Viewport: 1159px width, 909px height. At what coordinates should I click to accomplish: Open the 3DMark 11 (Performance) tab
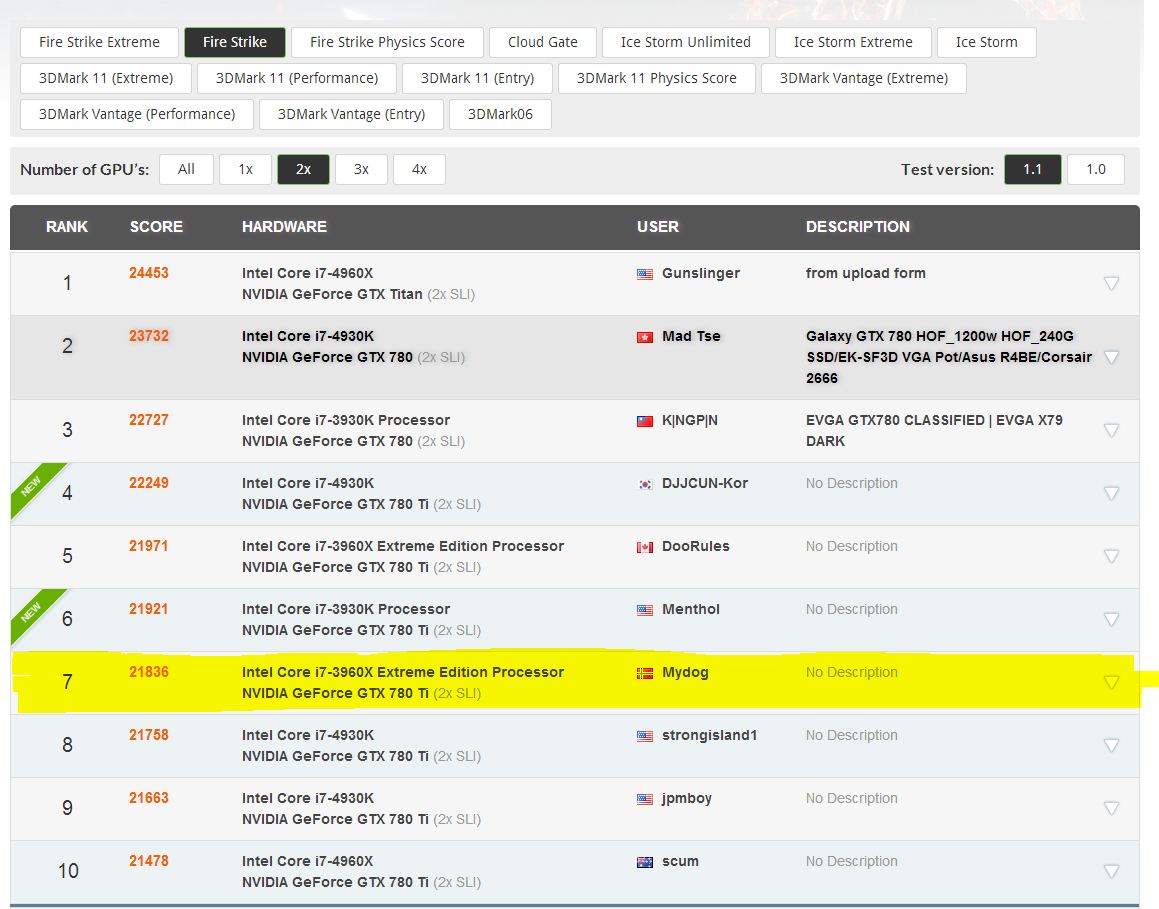click(x=297, y=78)
